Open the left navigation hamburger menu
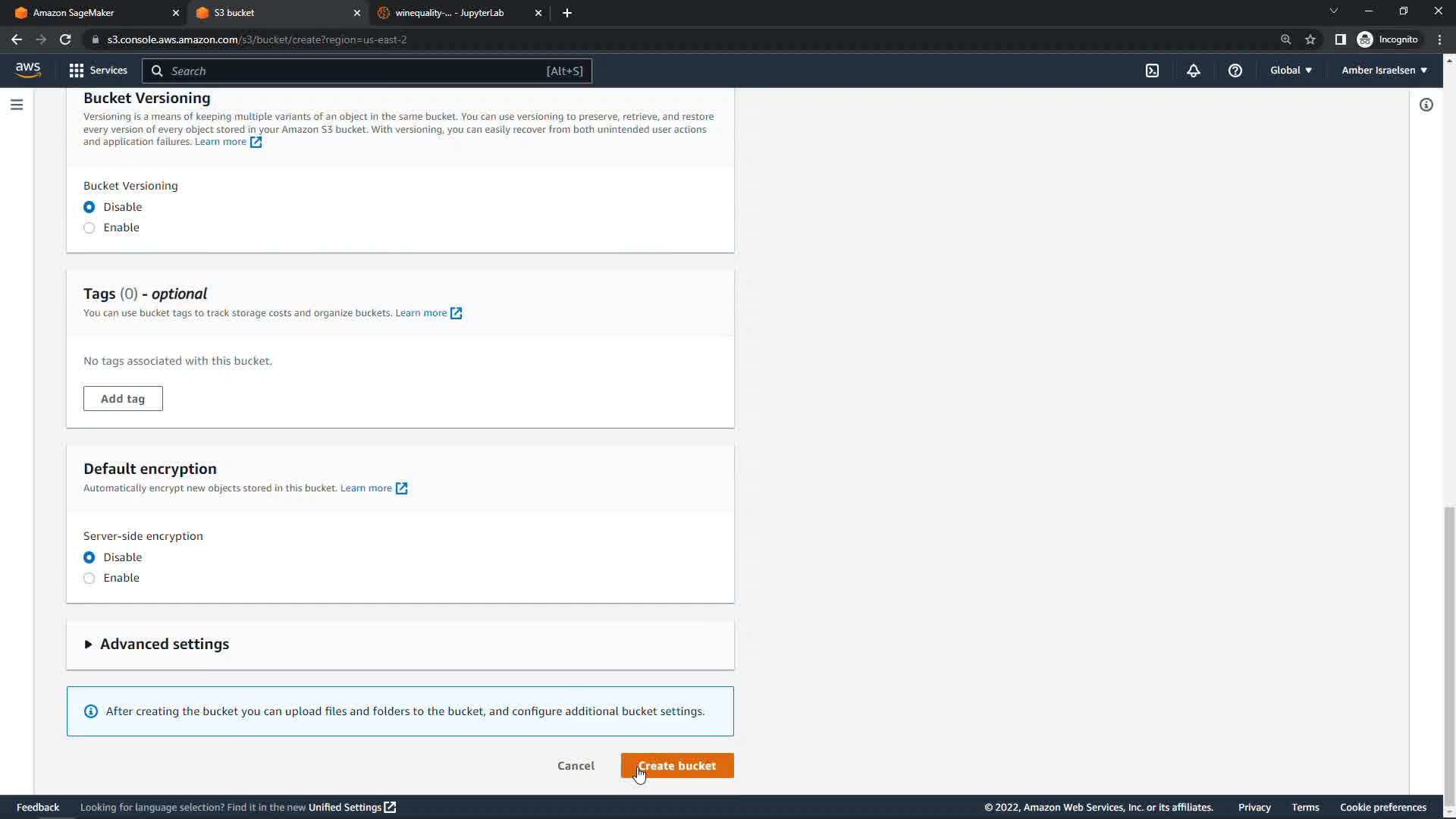 [x=17, y=105]
